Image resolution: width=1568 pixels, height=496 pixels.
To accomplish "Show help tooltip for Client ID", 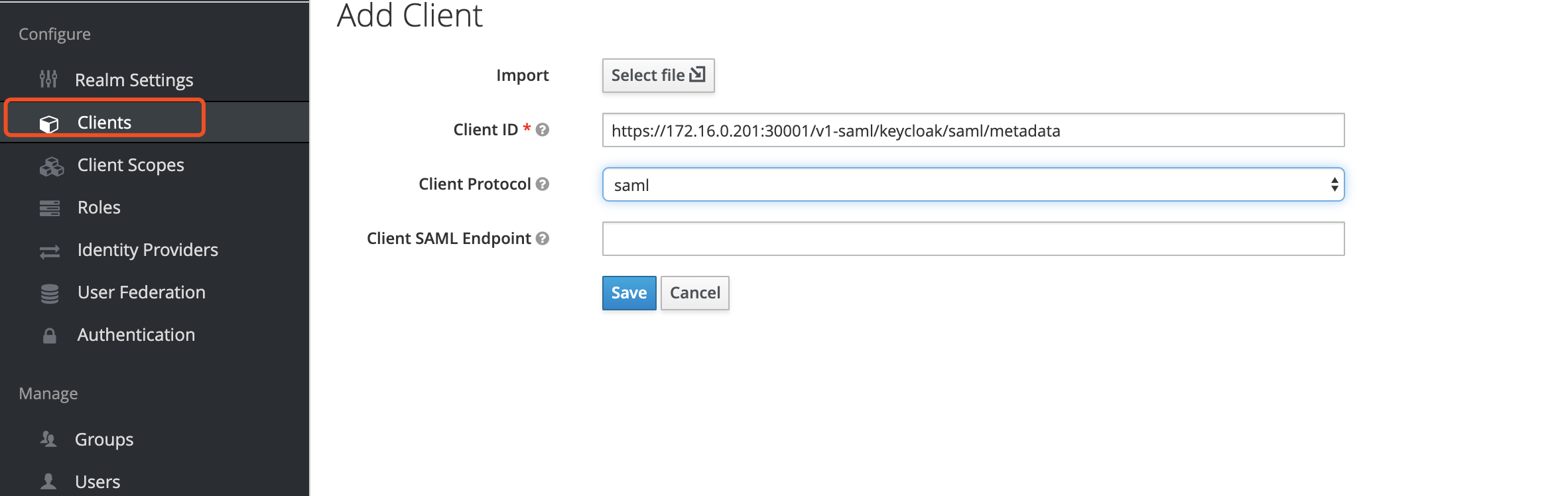I will click(543, 130).
